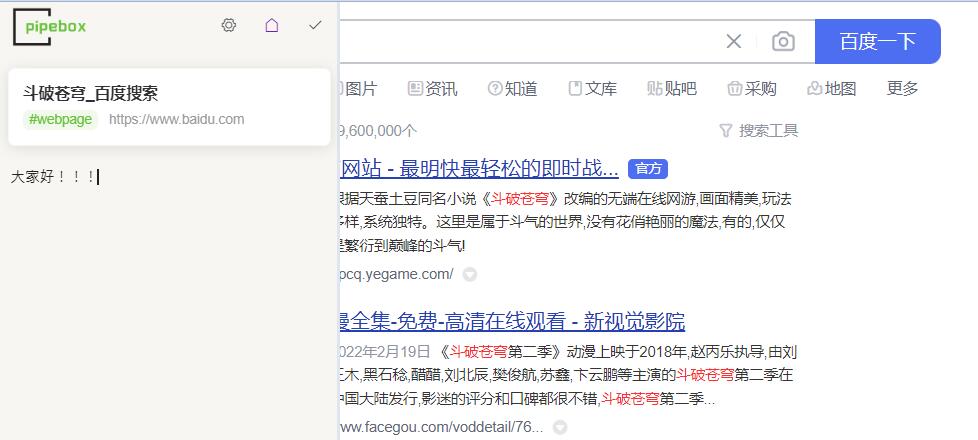The height and width of the screenshot is (440, 978).
Task: Switch to the 地图 tab
Action: (831, 89)
